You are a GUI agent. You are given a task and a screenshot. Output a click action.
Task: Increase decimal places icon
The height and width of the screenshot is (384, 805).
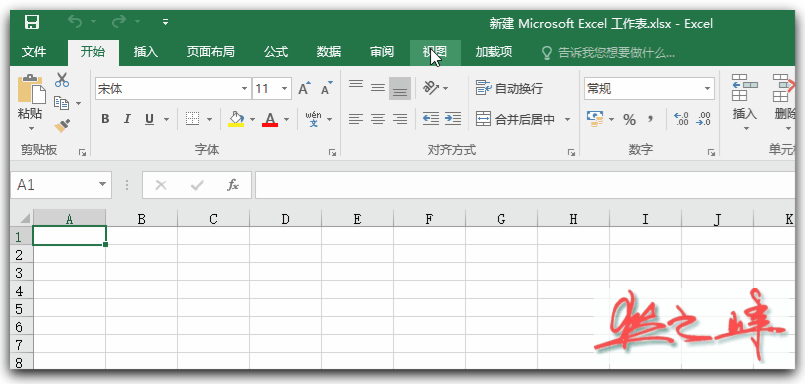click(681, 119)
